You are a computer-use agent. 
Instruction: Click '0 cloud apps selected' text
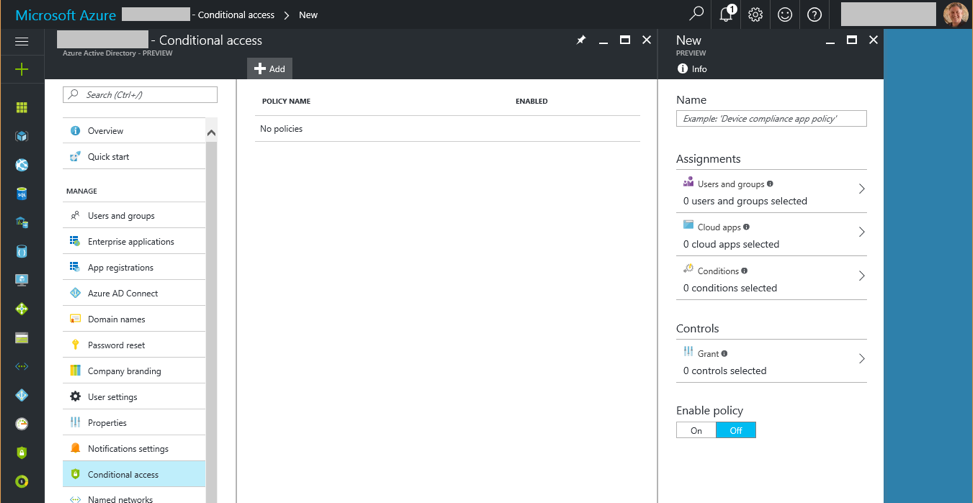(731, 244)
